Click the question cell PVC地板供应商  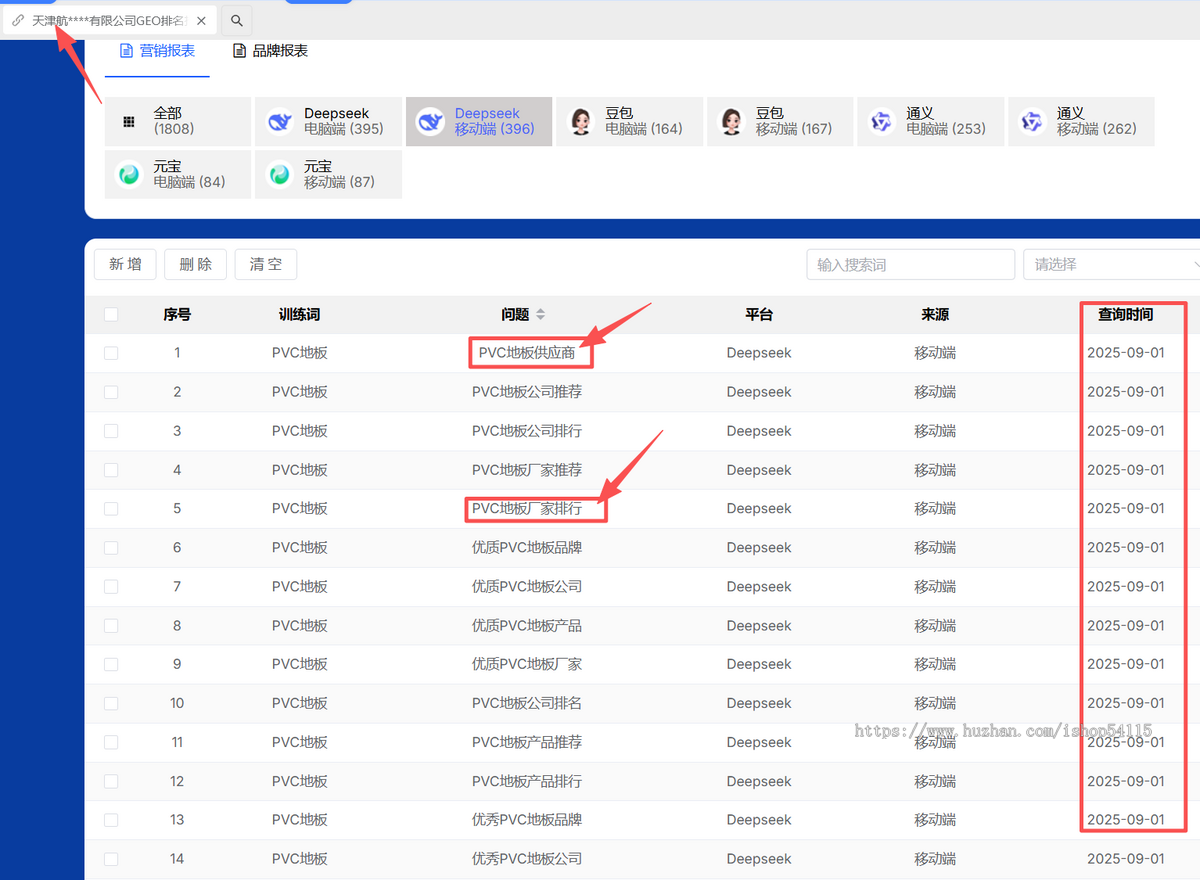(527, 353)
